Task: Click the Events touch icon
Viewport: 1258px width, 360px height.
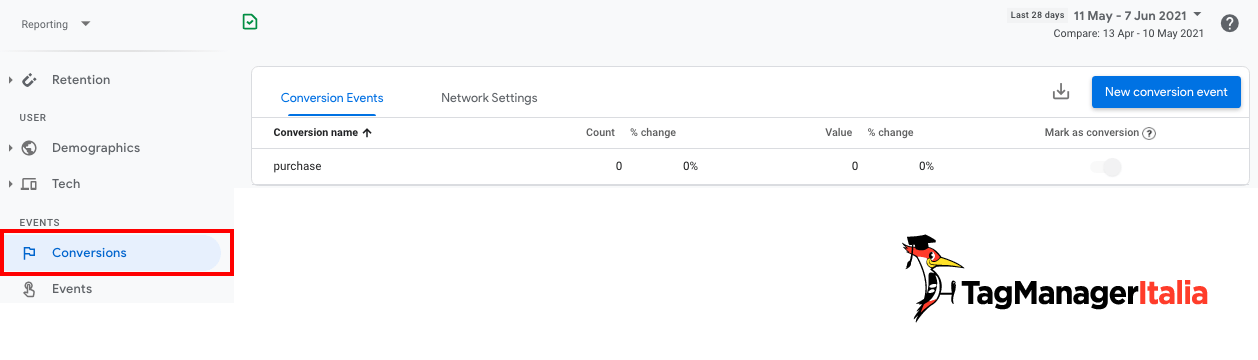Action: 29,289
